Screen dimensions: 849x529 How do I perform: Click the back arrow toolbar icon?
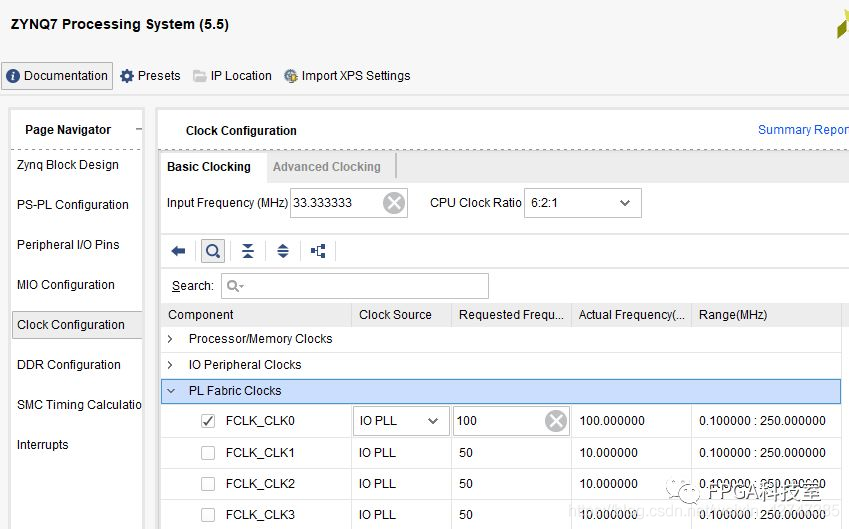click(178, 251)
